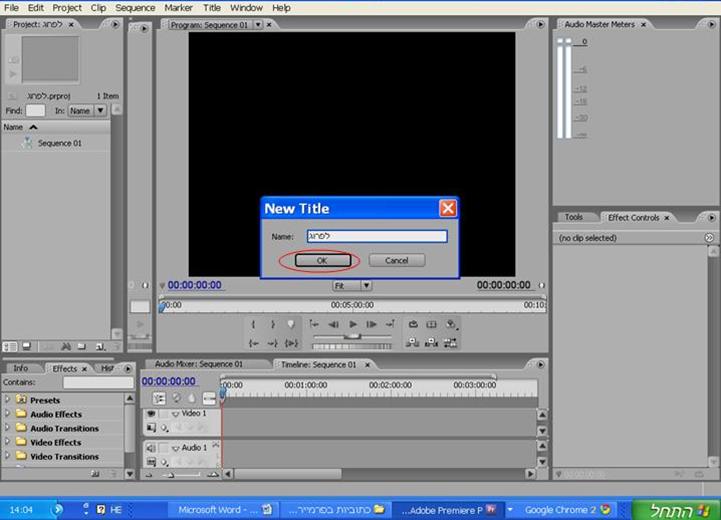
Task: Click the shuttle slider in Program monitor
Action: (x=353, y=337)
